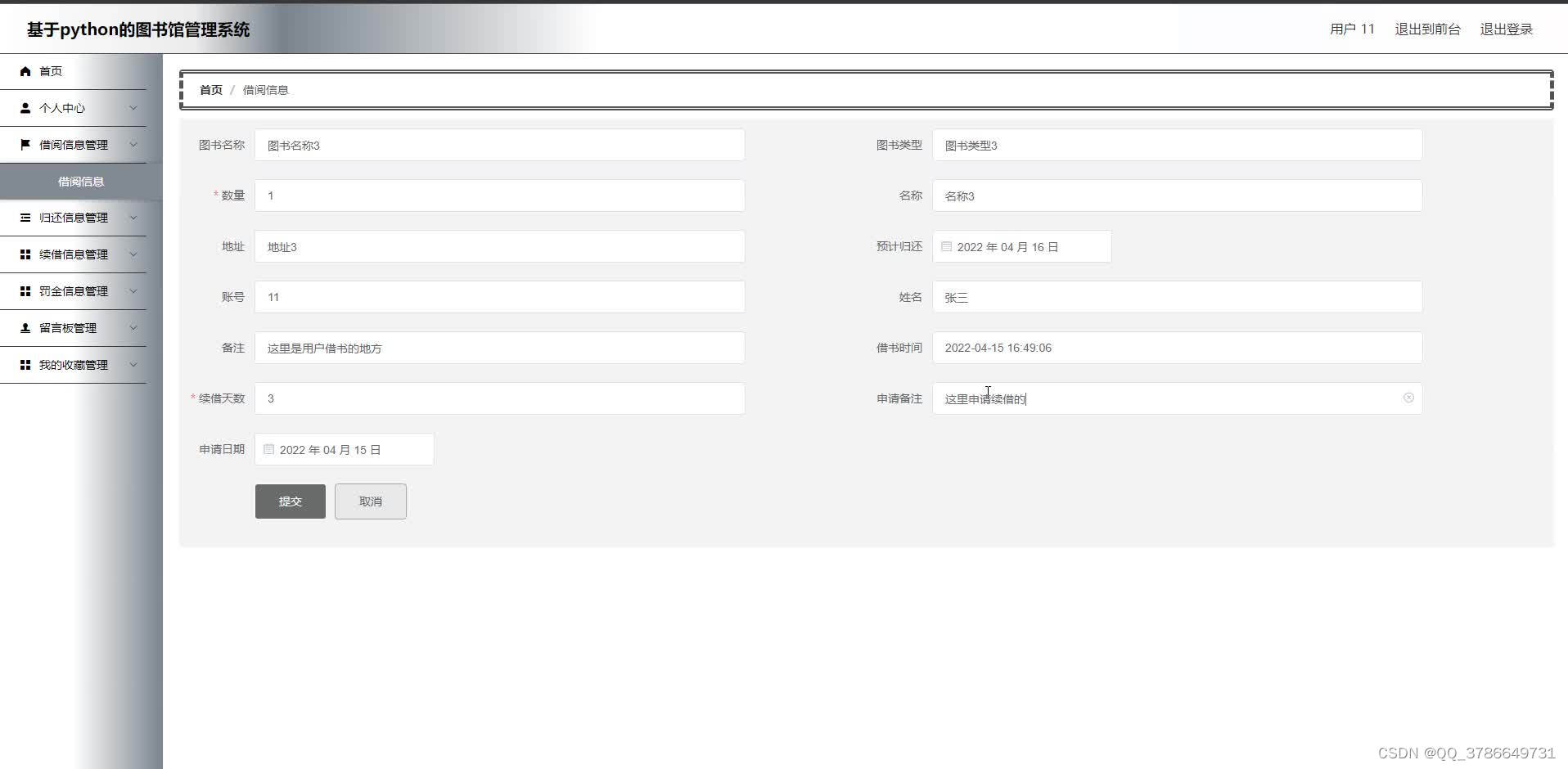The height and width of the screenshot is (769, 1568).
Task: Click the 退出到前台 link
Action: (x=1427, y=29)
